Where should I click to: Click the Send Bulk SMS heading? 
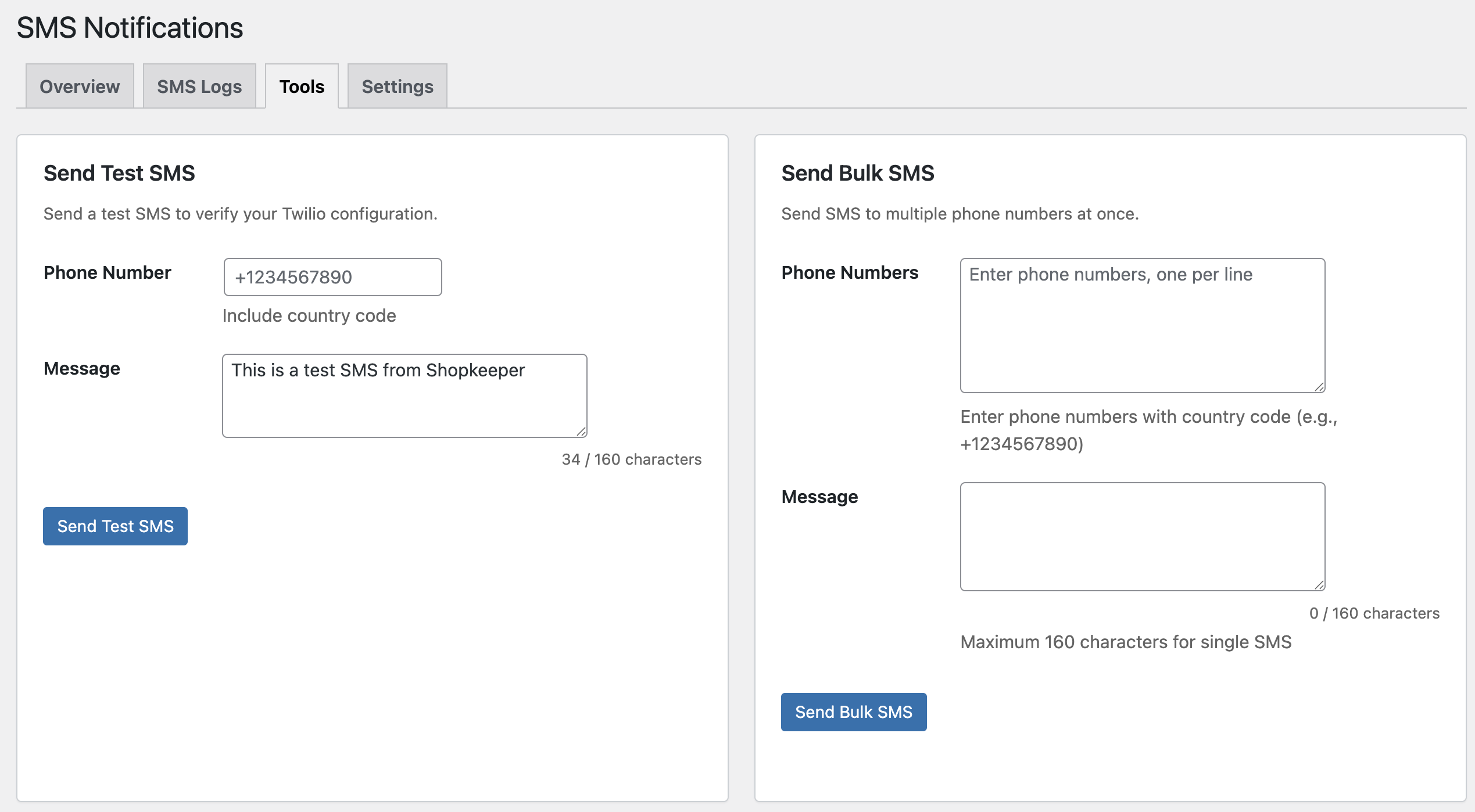858,173
